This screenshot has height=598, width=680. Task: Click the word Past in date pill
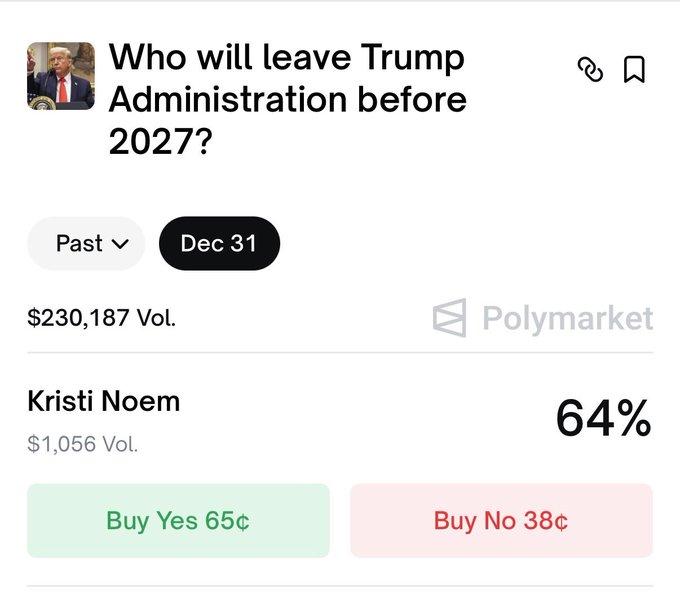(79, 243)
